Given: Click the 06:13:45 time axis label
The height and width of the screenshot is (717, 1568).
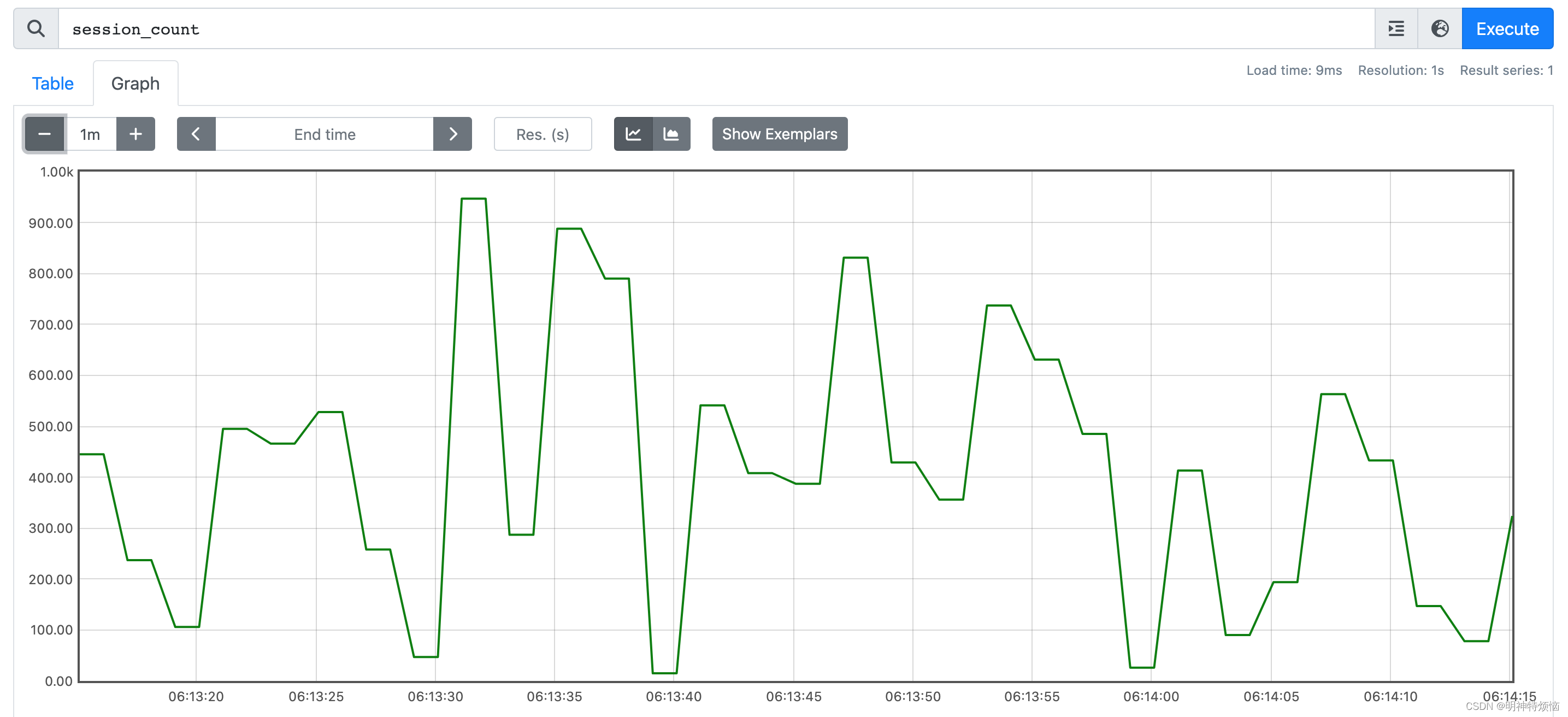Looking at the screenshot, I should [794, 696].
